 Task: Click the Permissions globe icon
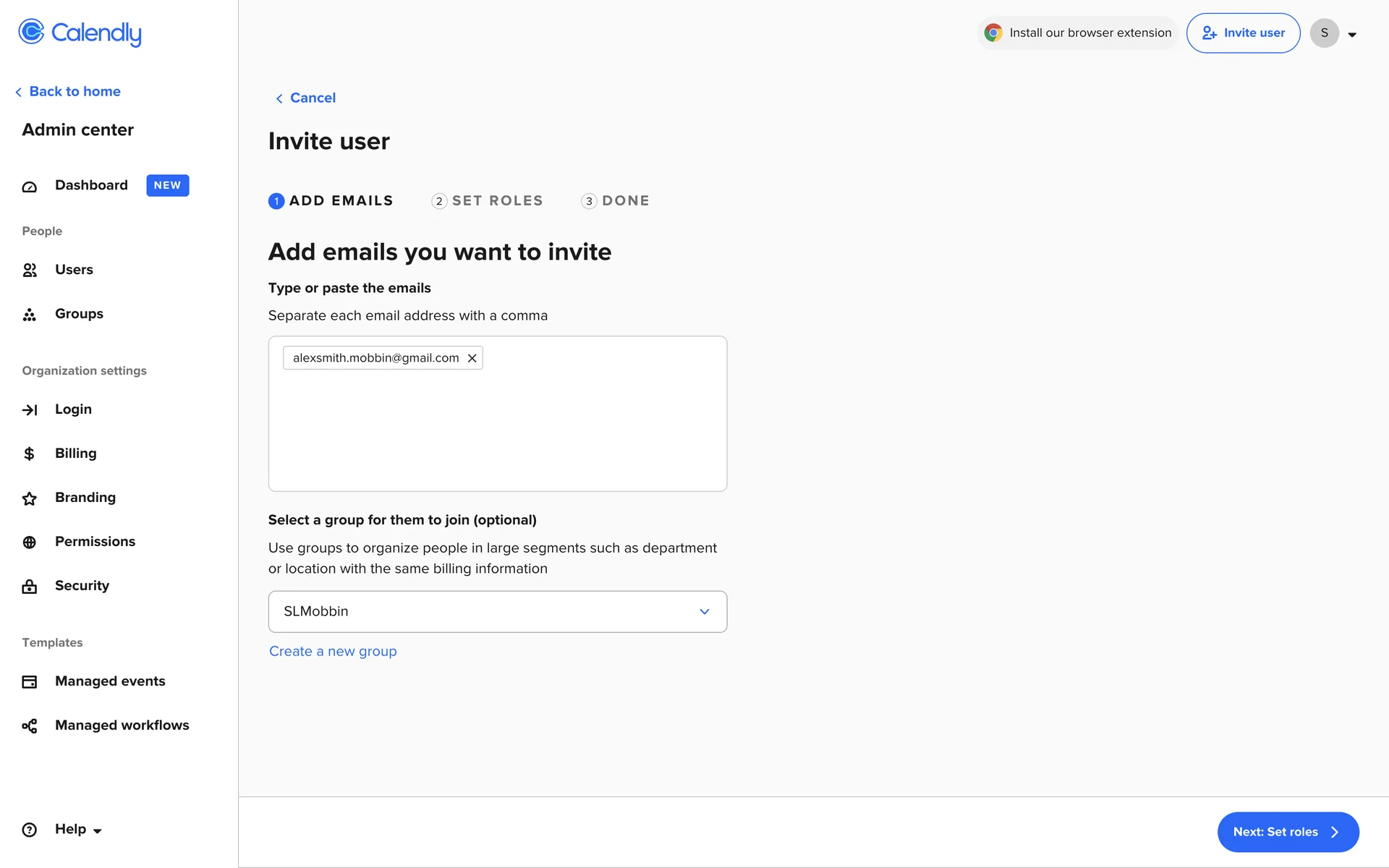[30, 542]
